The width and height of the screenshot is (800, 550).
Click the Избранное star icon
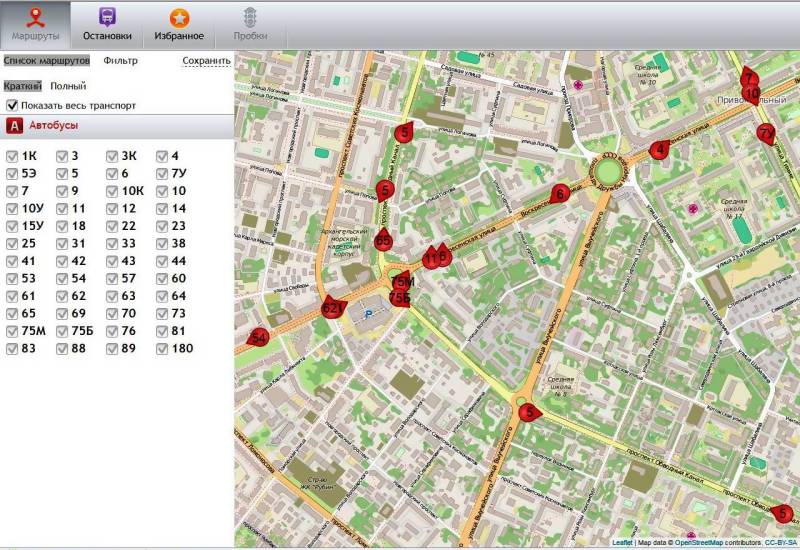point(179,18)
